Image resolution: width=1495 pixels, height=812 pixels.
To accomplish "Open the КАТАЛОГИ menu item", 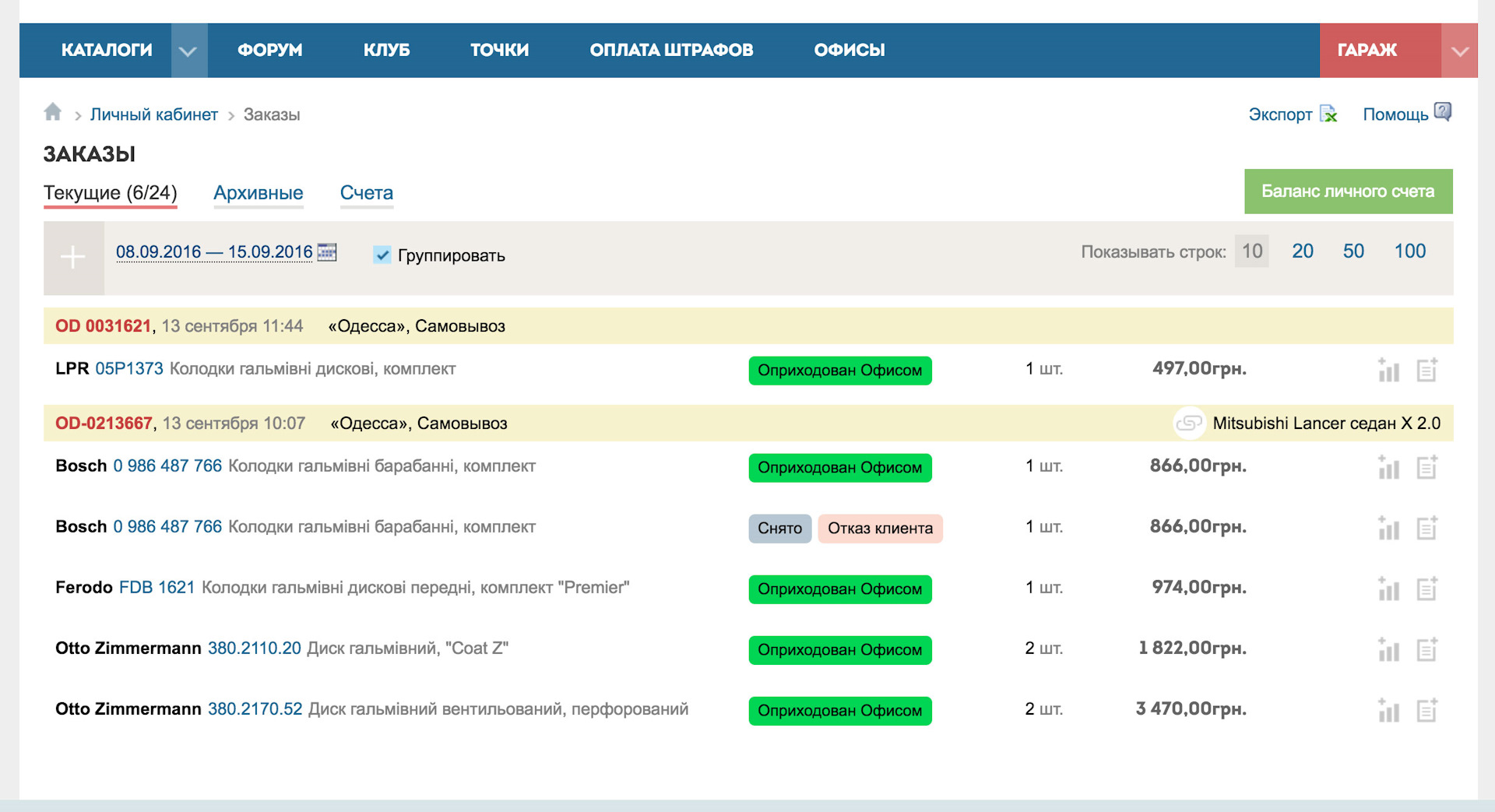I will coord(107,50).
